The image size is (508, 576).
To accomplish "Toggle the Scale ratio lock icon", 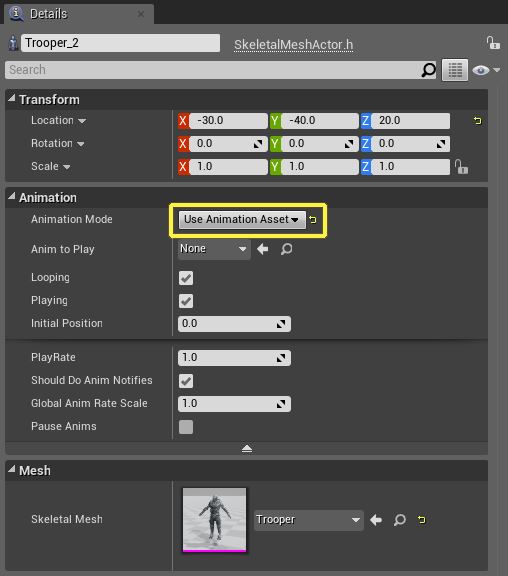I will click(461, 166).
